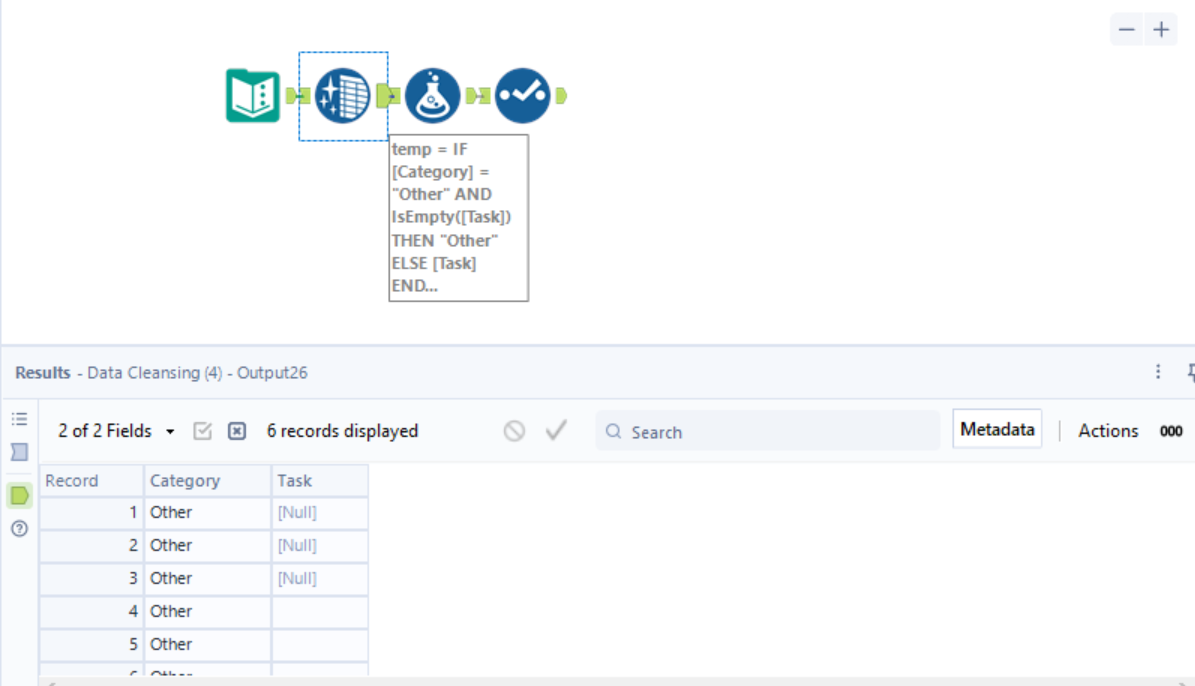Click the apply checkmark toggle in Results toolbar
This screenshot has width=1195, height=686.
[556, 430]
